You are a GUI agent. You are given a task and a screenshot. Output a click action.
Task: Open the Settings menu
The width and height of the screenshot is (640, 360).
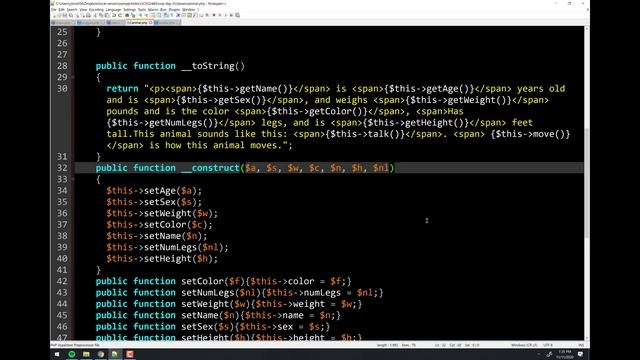tap(129, 9)
